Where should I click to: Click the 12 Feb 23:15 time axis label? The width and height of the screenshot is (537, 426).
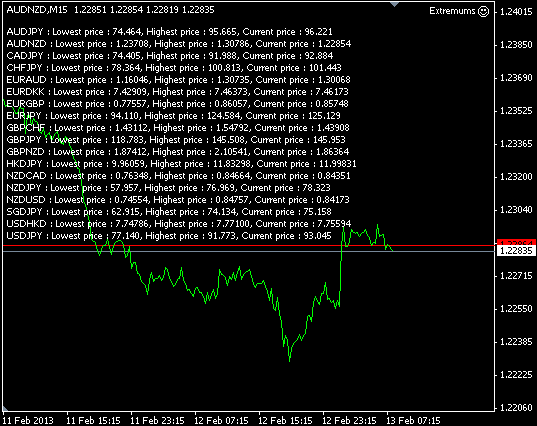pyautogui.click(x=349, y=420)
